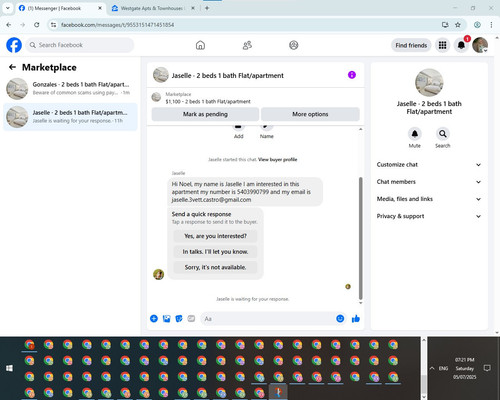Switch to the Westgate Apts & Townhouses tab

pyautogui.click(x=153, y=8)
